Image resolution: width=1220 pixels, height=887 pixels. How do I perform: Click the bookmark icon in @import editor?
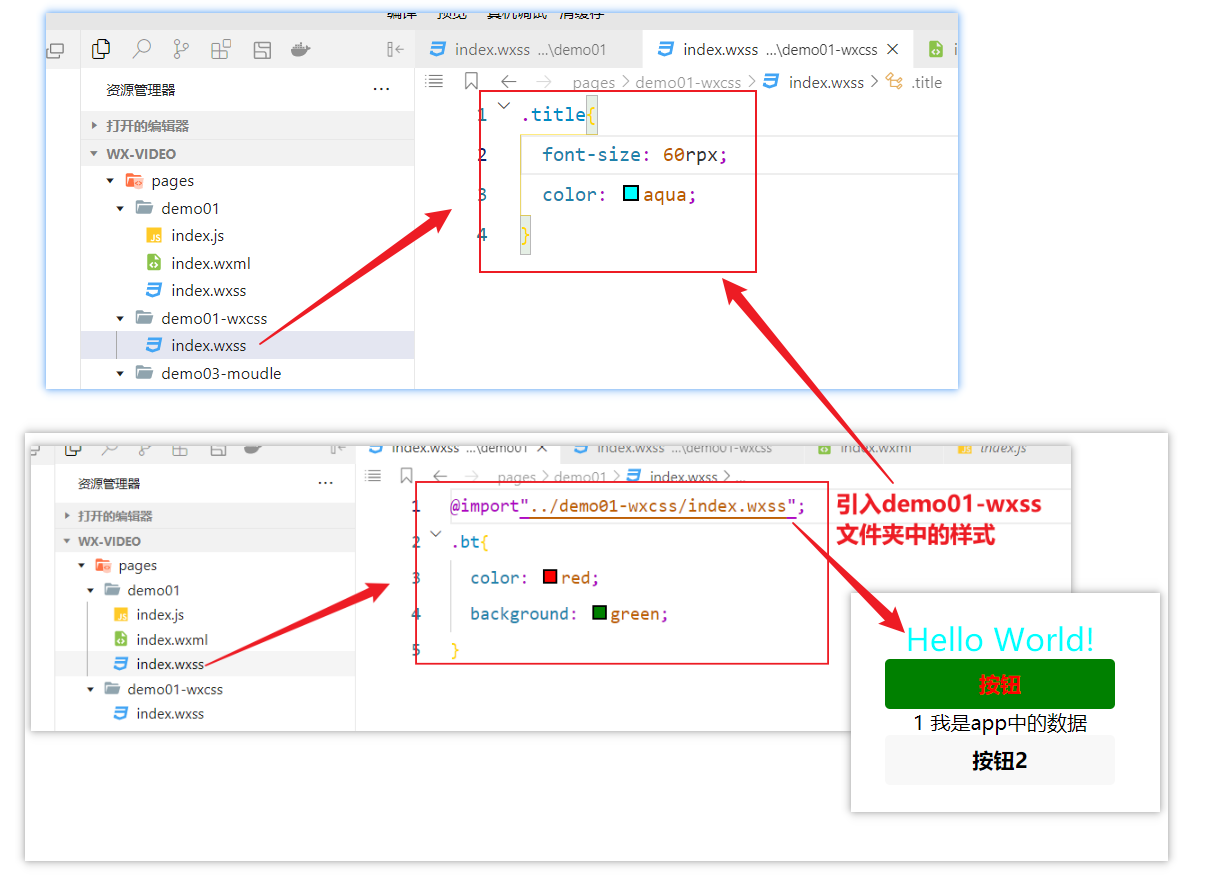406,476
